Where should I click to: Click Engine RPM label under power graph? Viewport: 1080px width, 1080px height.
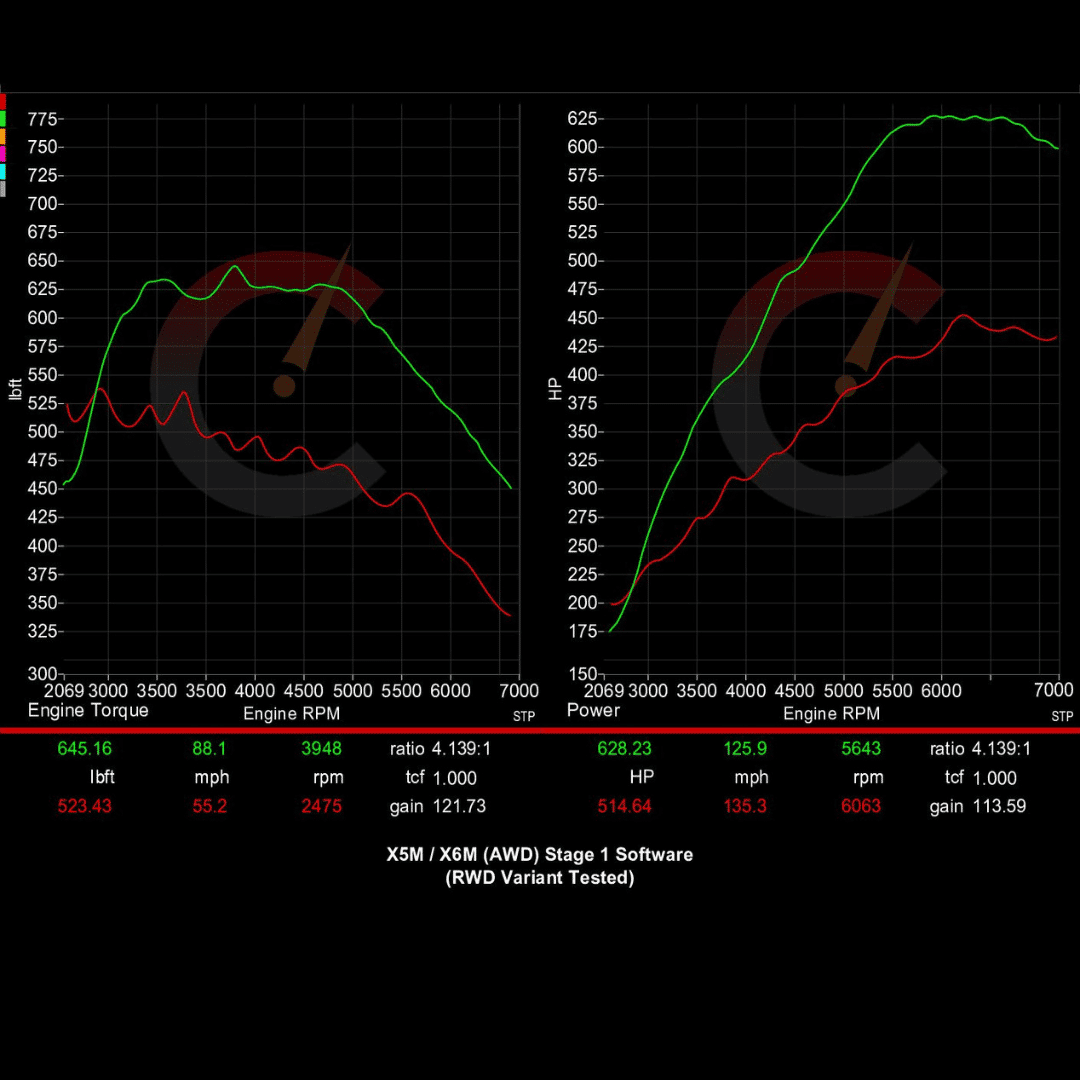point(831,713)
